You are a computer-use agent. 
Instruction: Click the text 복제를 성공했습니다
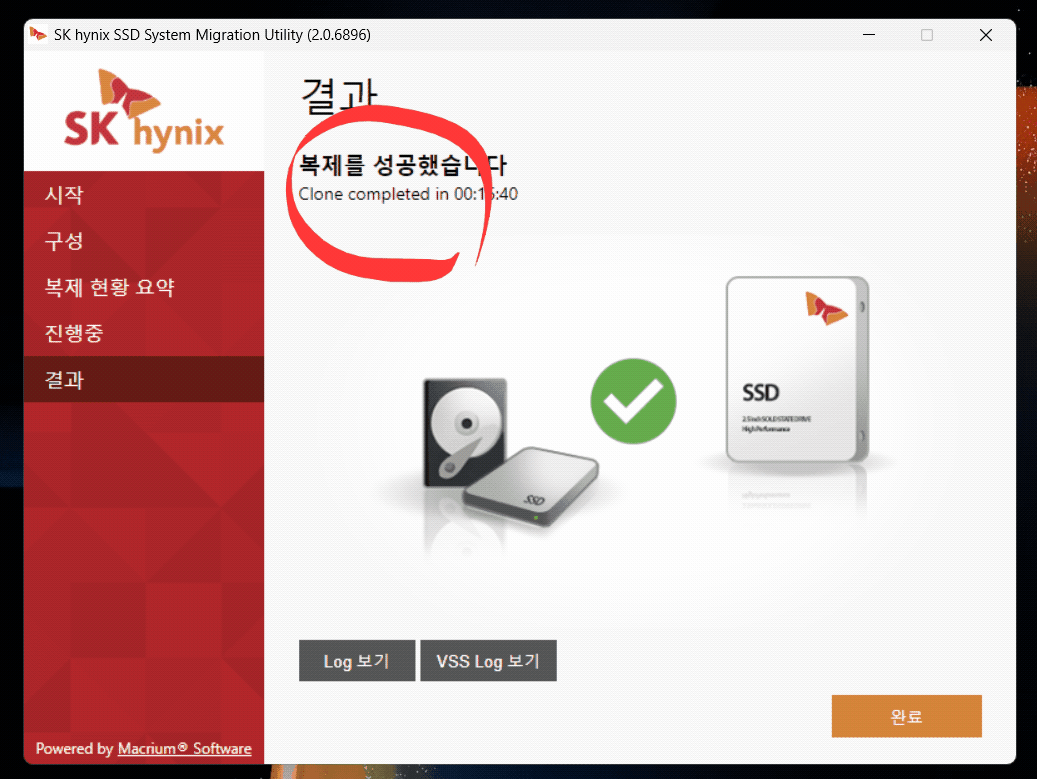[x=403, y=165]
